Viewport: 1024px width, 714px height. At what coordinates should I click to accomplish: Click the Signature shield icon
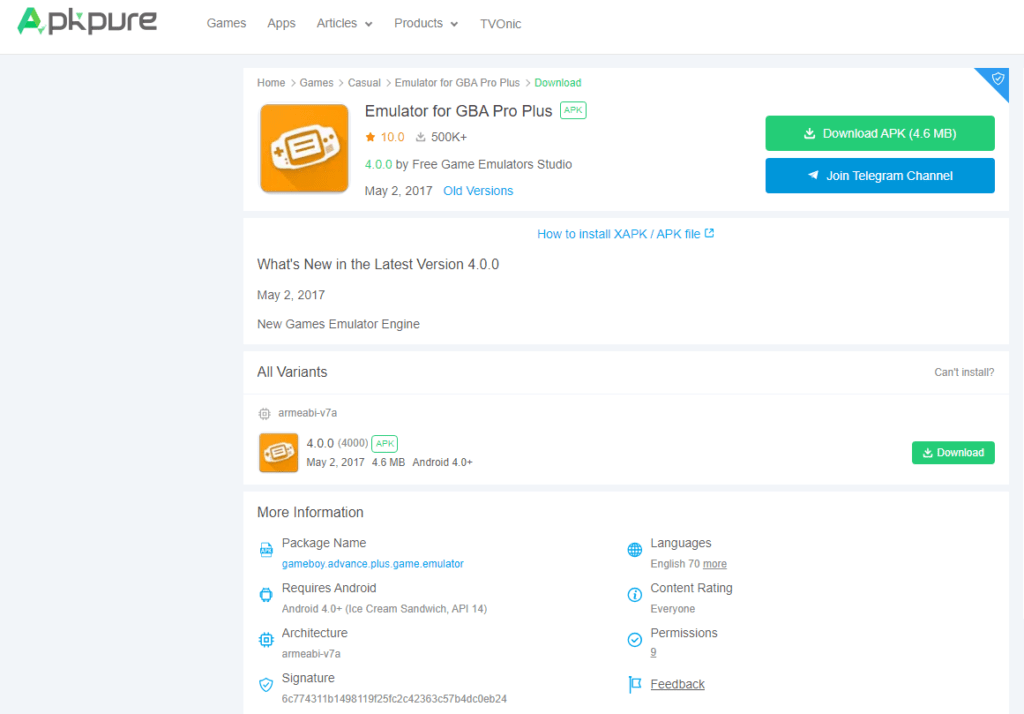[x=266, y=685]
